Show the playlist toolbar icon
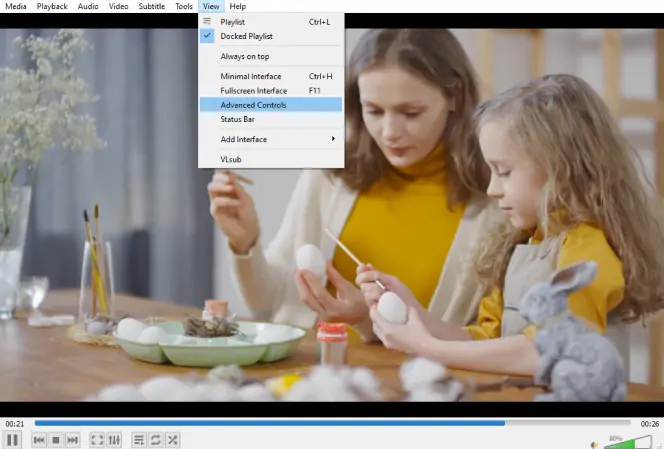The height and width of the screenshot is (449, 664). [138, 440]
